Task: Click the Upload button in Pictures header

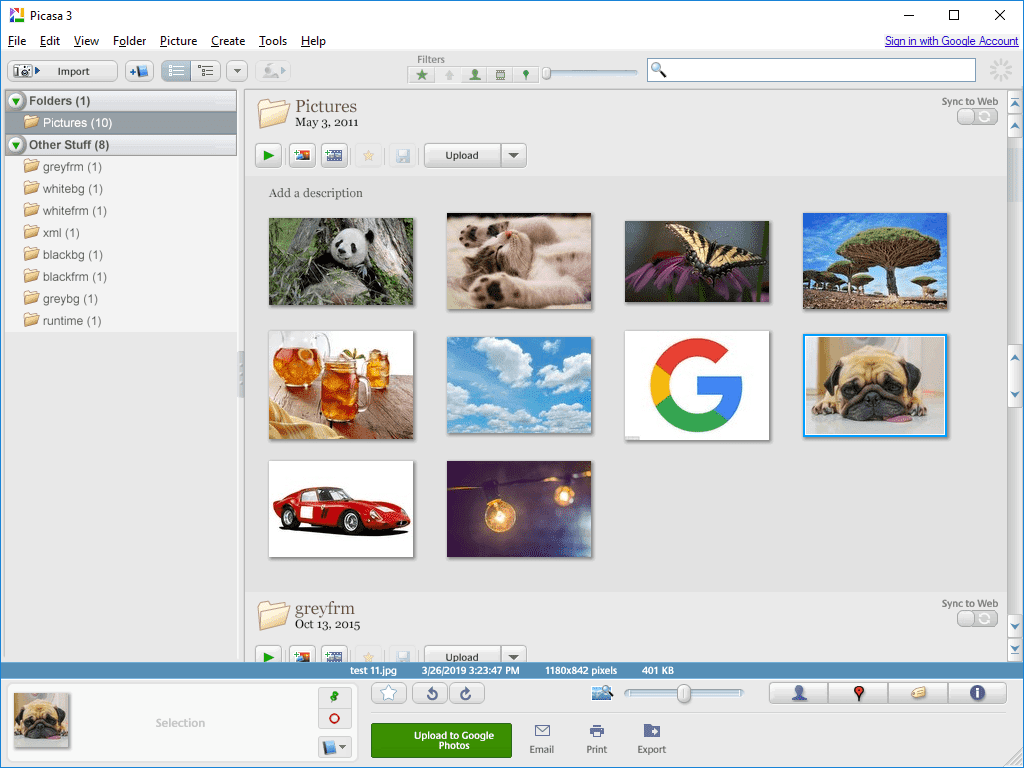Action: pos(462,155)
